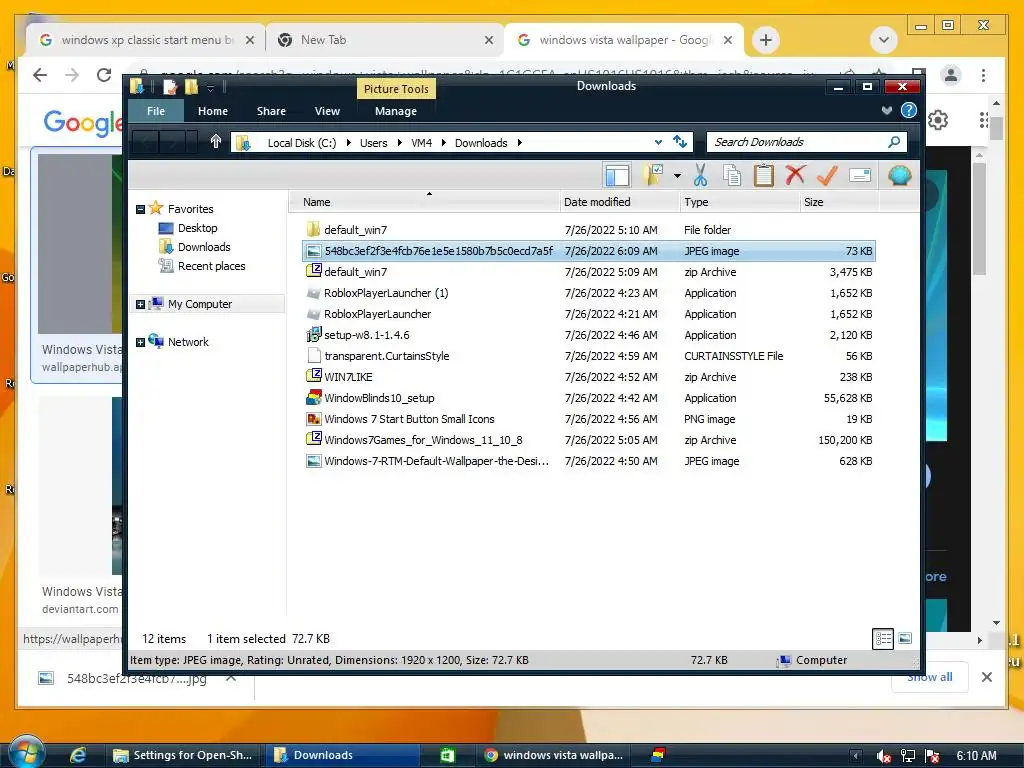Click the network tray icon
The height and width of the screenshot is (768, 1024).
coord(908,756)
